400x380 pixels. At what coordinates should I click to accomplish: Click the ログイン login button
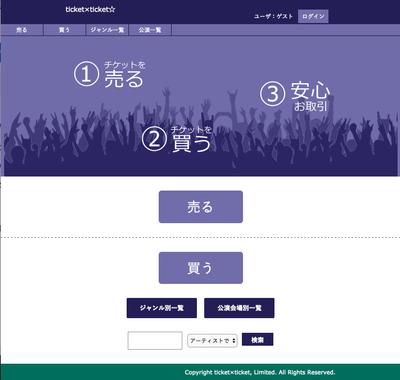(313, 16)
